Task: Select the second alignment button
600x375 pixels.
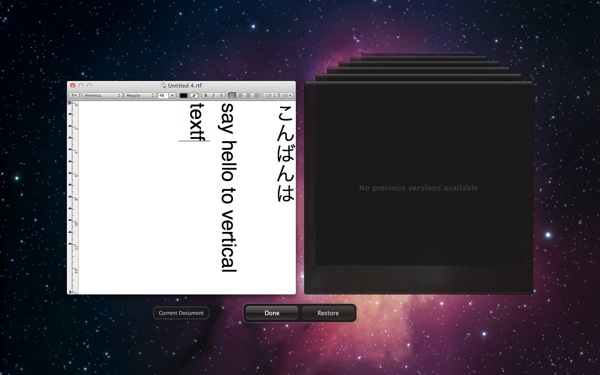Action: (240, 95)
